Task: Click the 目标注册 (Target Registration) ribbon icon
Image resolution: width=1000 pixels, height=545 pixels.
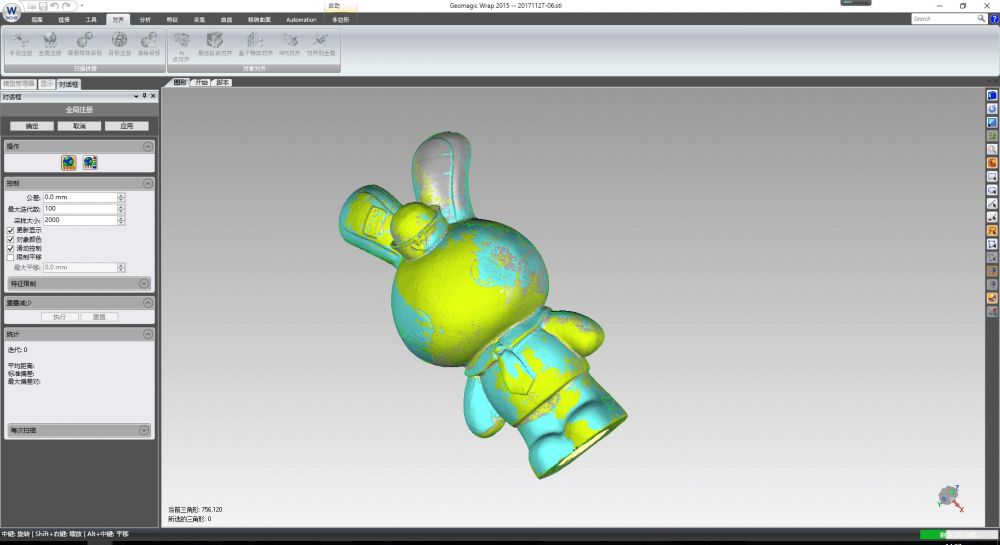Action: tap(119, 45)
